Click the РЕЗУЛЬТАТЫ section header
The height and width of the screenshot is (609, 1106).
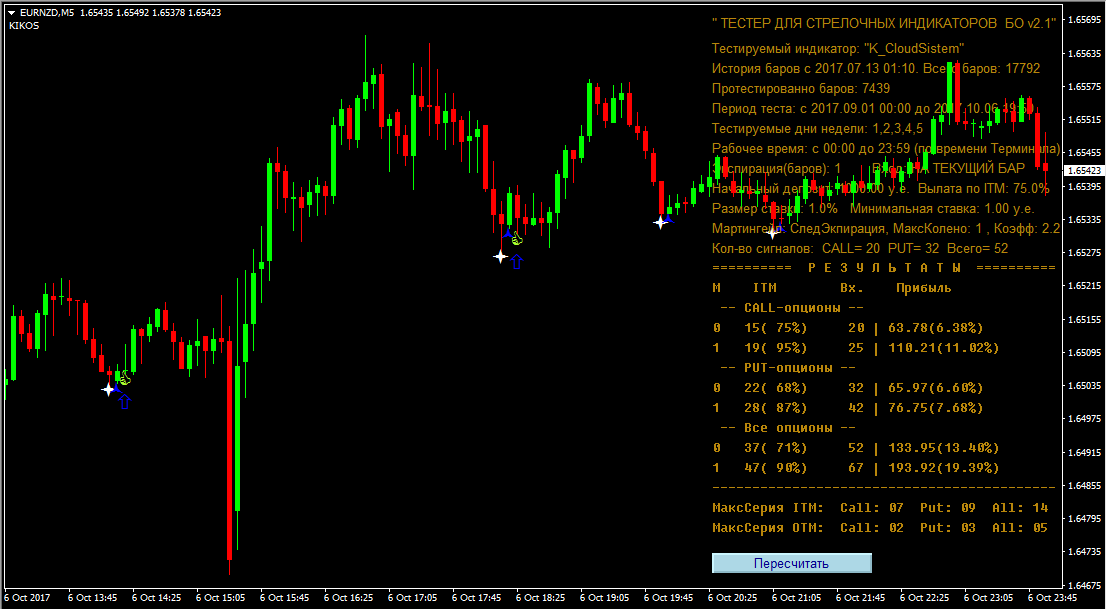(884, 268)
